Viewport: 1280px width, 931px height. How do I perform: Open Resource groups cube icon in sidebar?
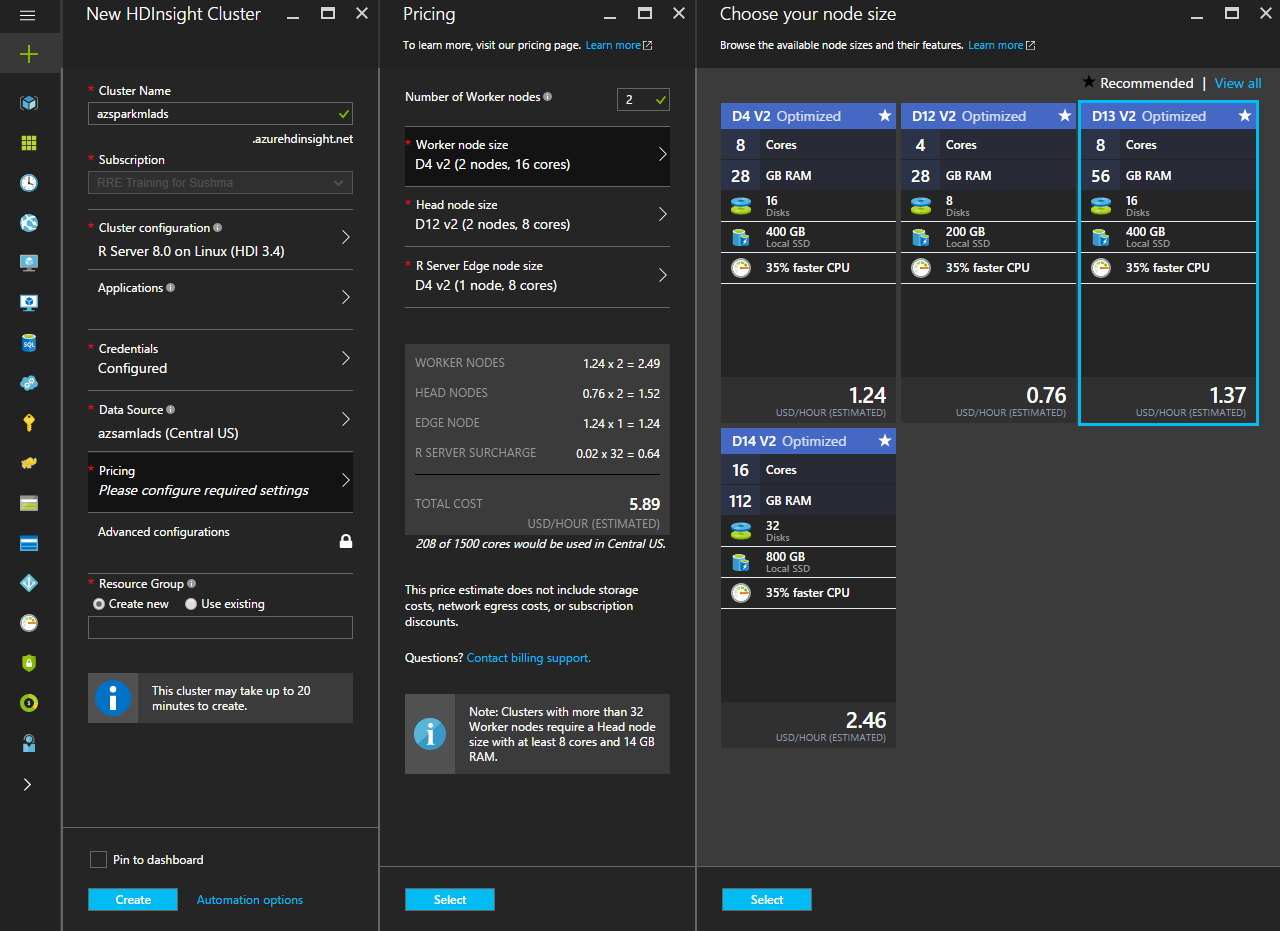tap(29, 103)
